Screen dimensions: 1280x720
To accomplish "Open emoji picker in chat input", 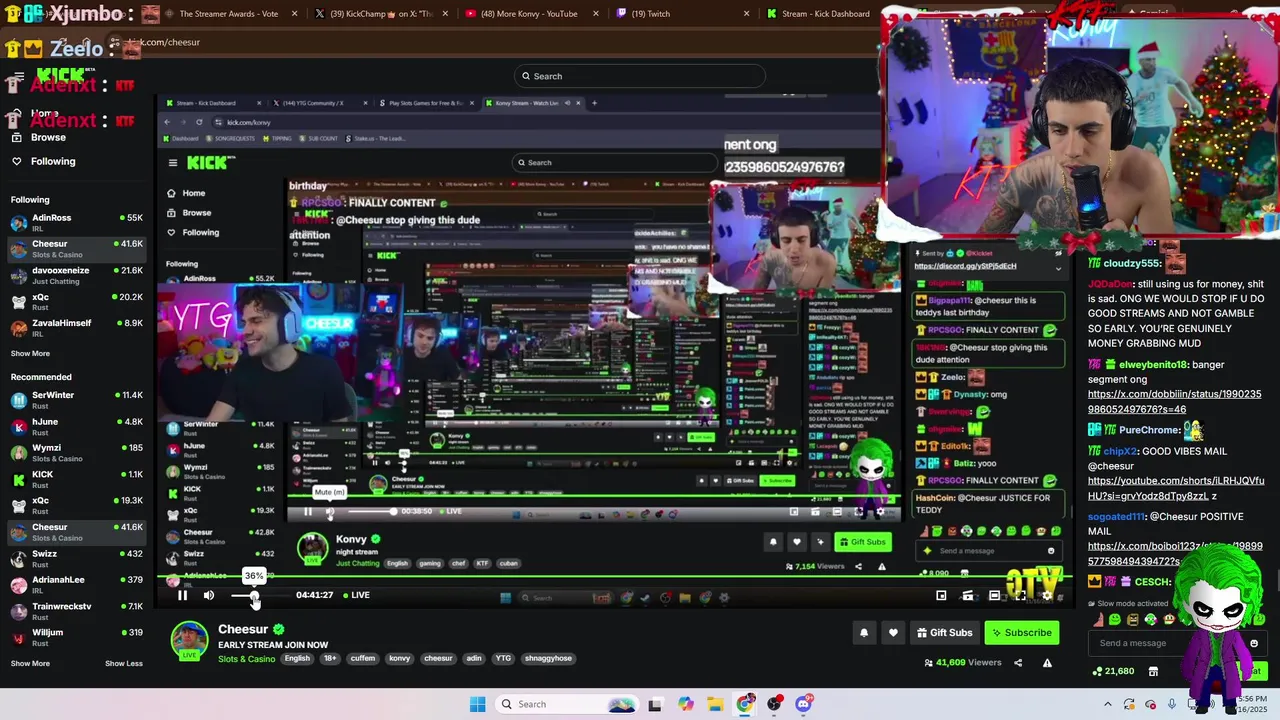I will tap(1254, 643).
